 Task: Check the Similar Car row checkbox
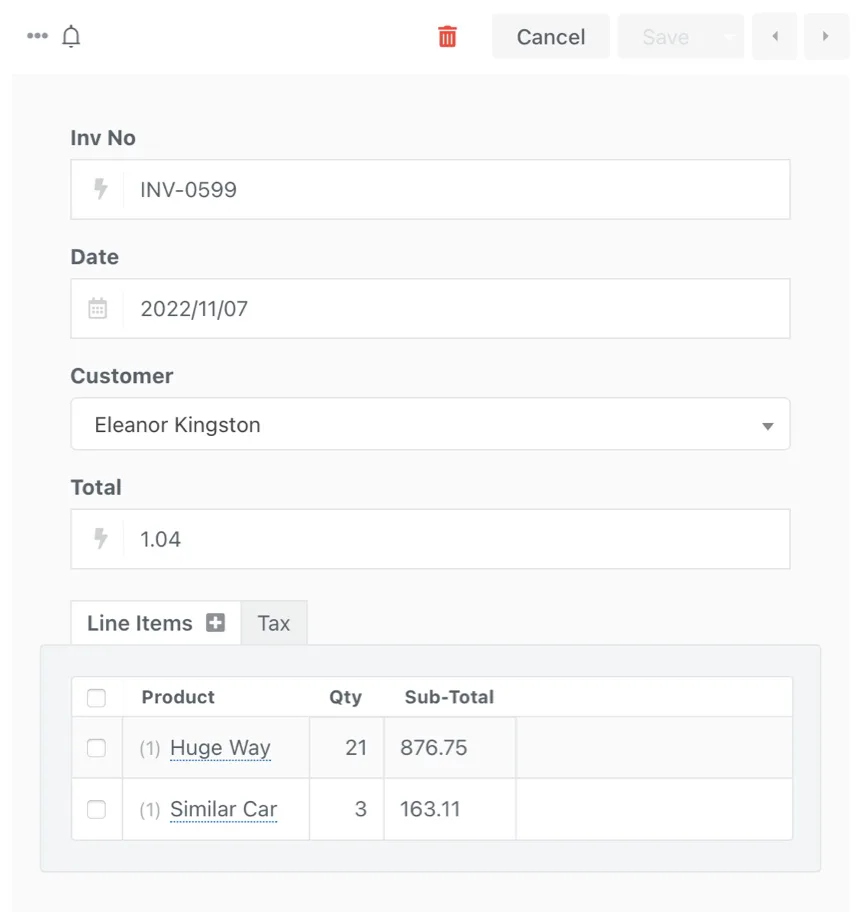[x=96, y=809]
